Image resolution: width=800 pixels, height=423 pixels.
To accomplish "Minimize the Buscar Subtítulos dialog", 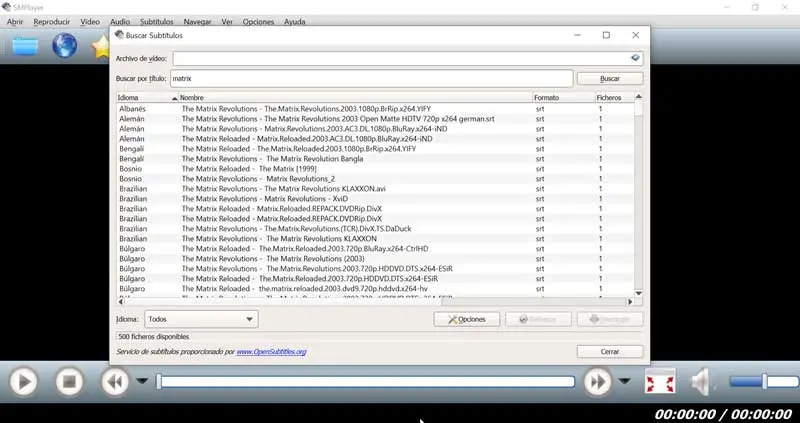I will point(577,35).
